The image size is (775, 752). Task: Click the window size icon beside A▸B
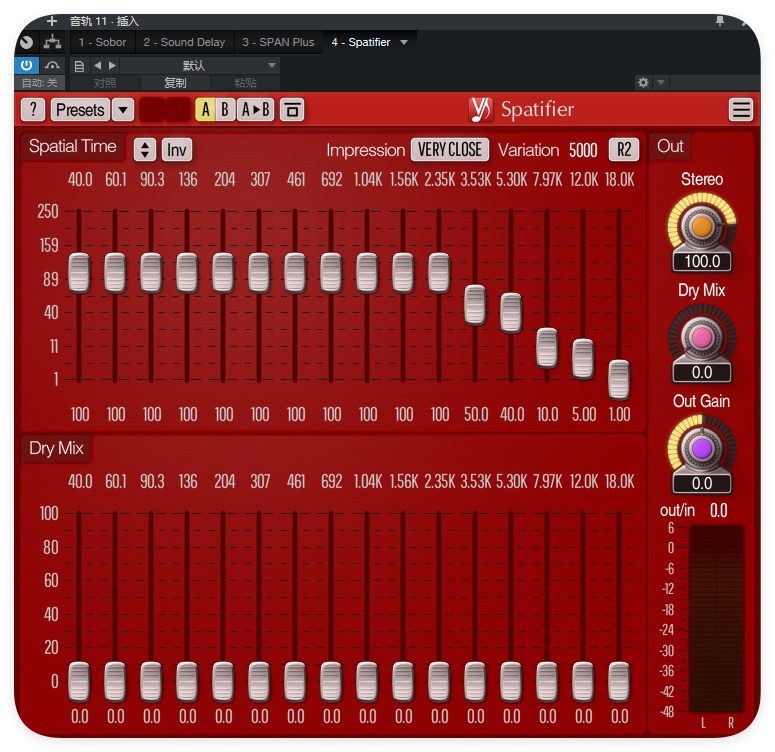tap(292, 109)
